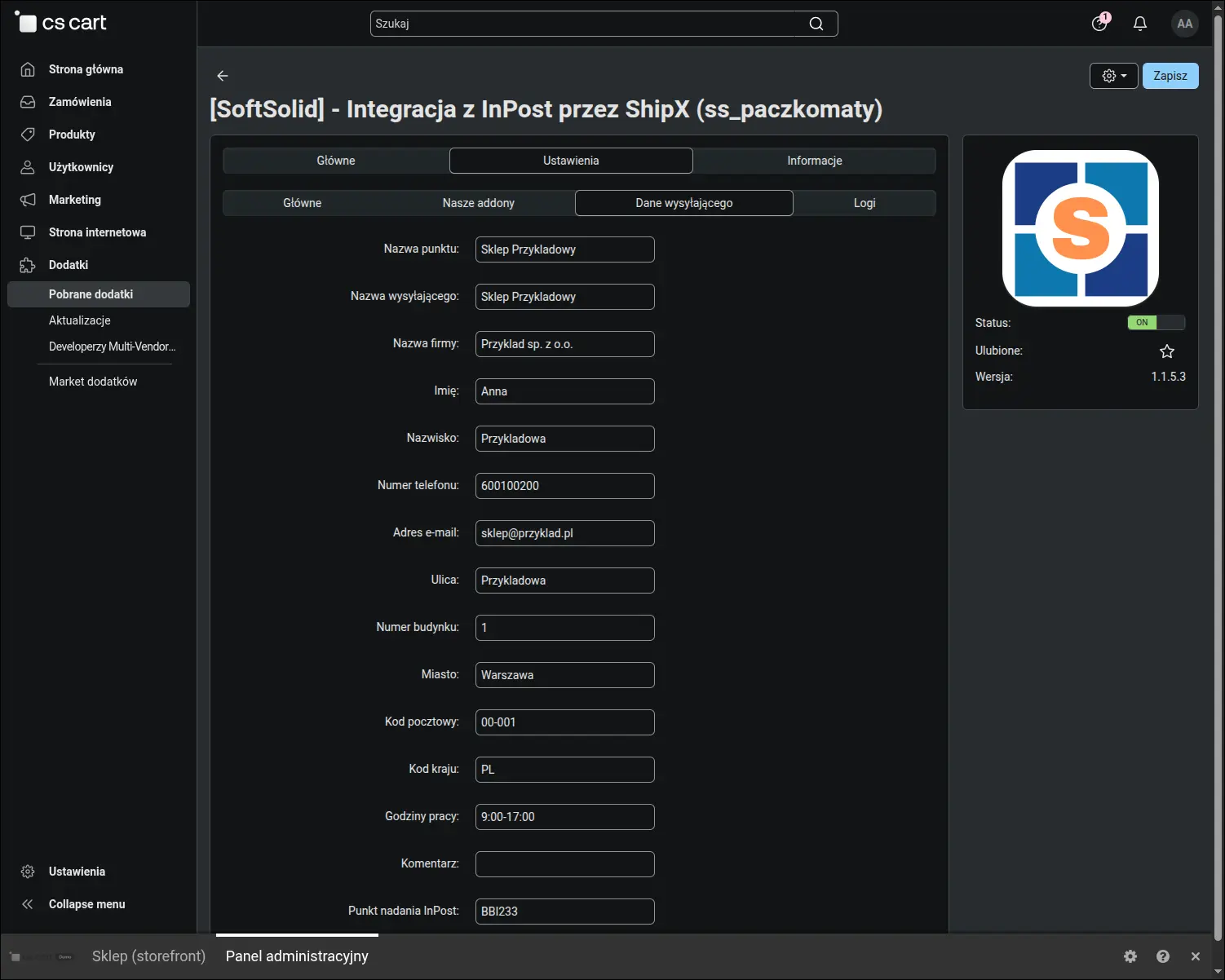Open the gear dropdown next to Zapisz

pos(1114,76)
